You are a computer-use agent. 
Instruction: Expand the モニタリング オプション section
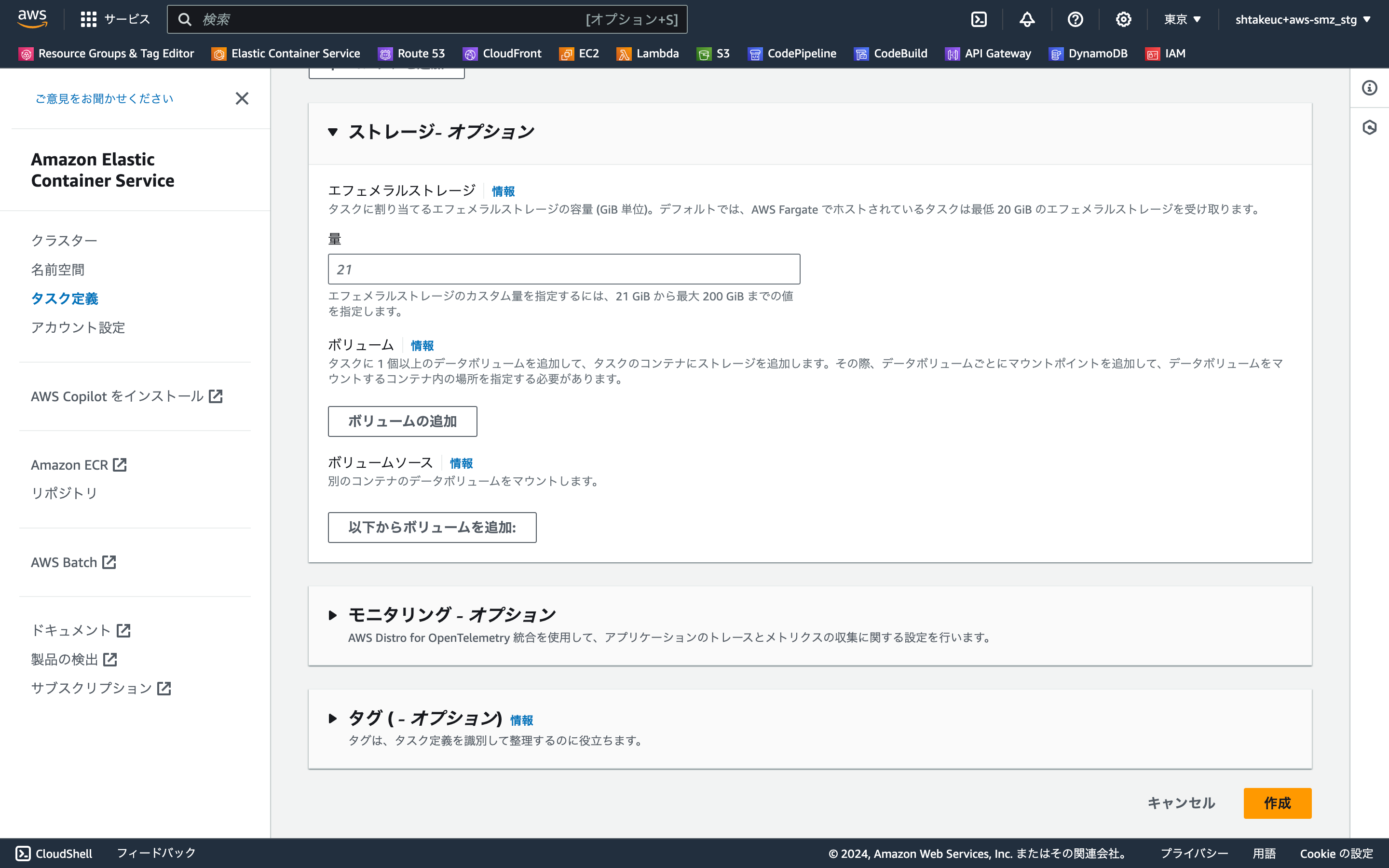tap(333, 615)
